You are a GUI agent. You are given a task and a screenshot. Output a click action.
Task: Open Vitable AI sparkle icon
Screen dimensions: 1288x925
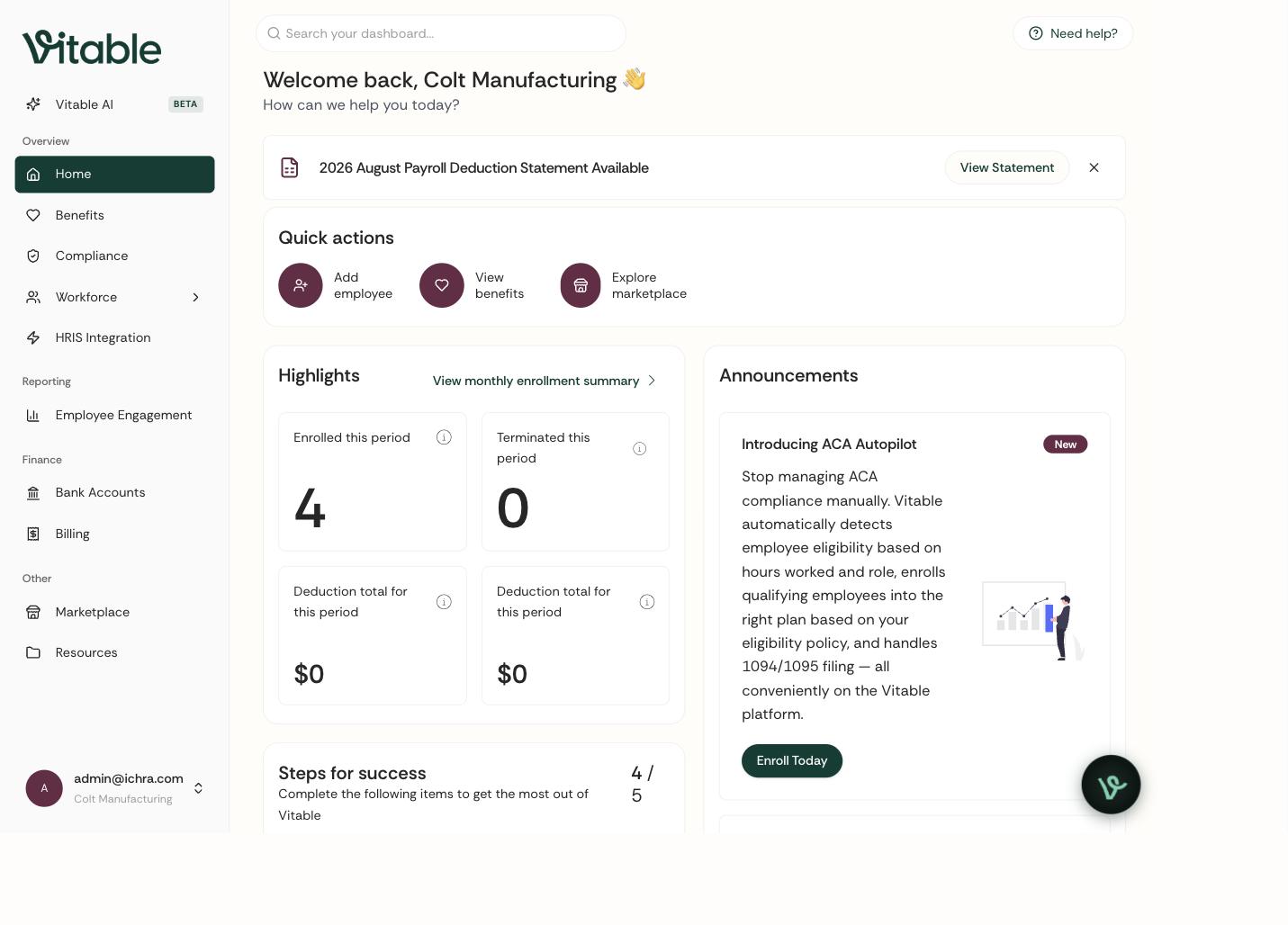[x=33, y=104]
